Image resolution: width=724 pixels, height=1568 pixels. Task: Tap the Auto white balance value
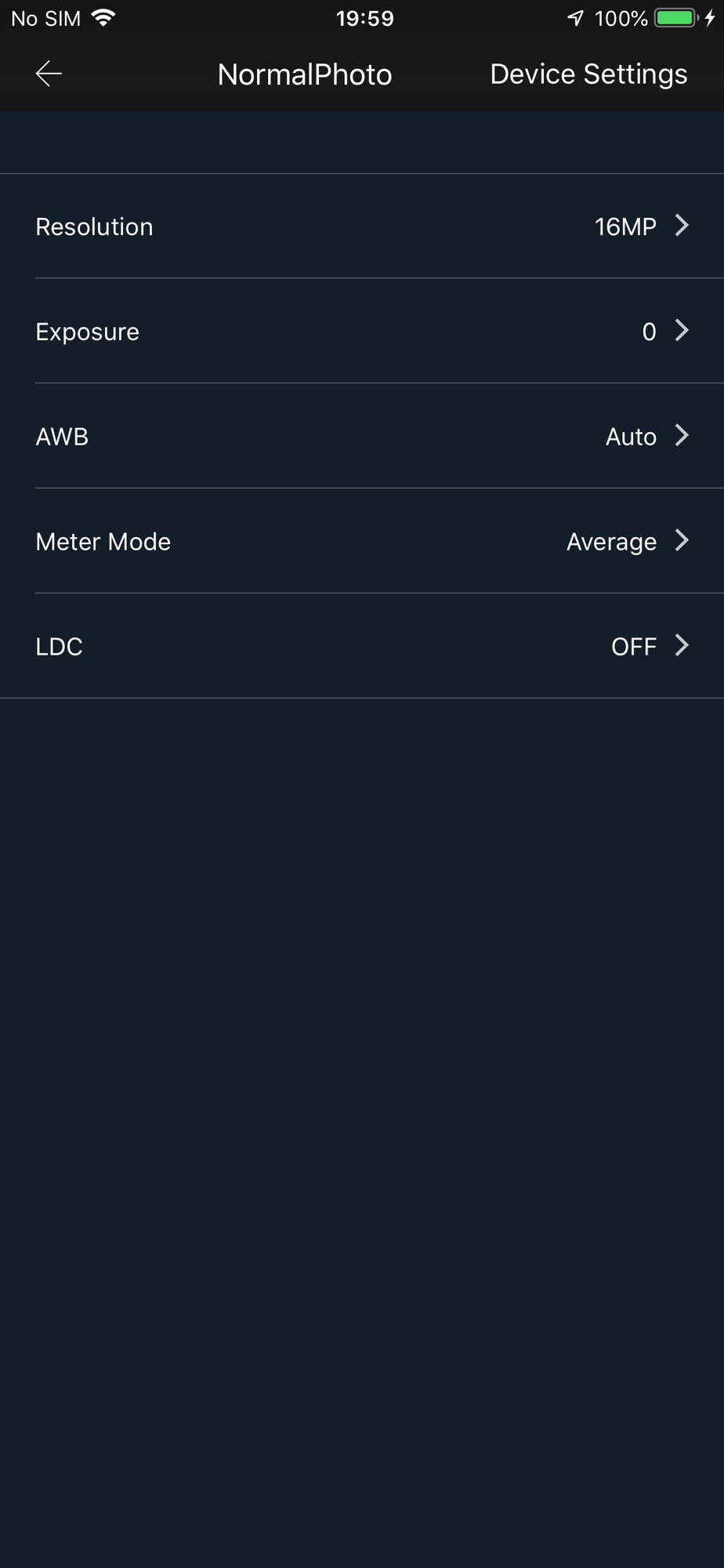click(x=631, y=437)
